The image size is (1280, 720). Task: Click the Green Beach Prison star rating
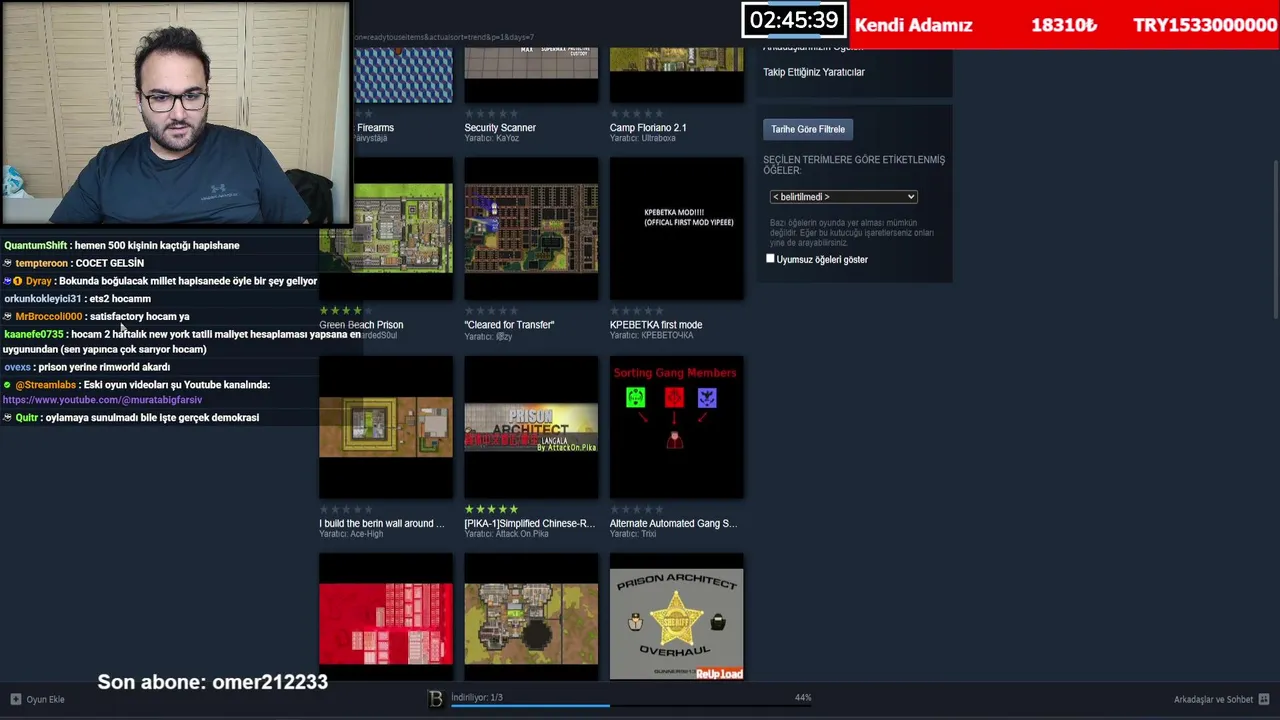pos(345,311)
